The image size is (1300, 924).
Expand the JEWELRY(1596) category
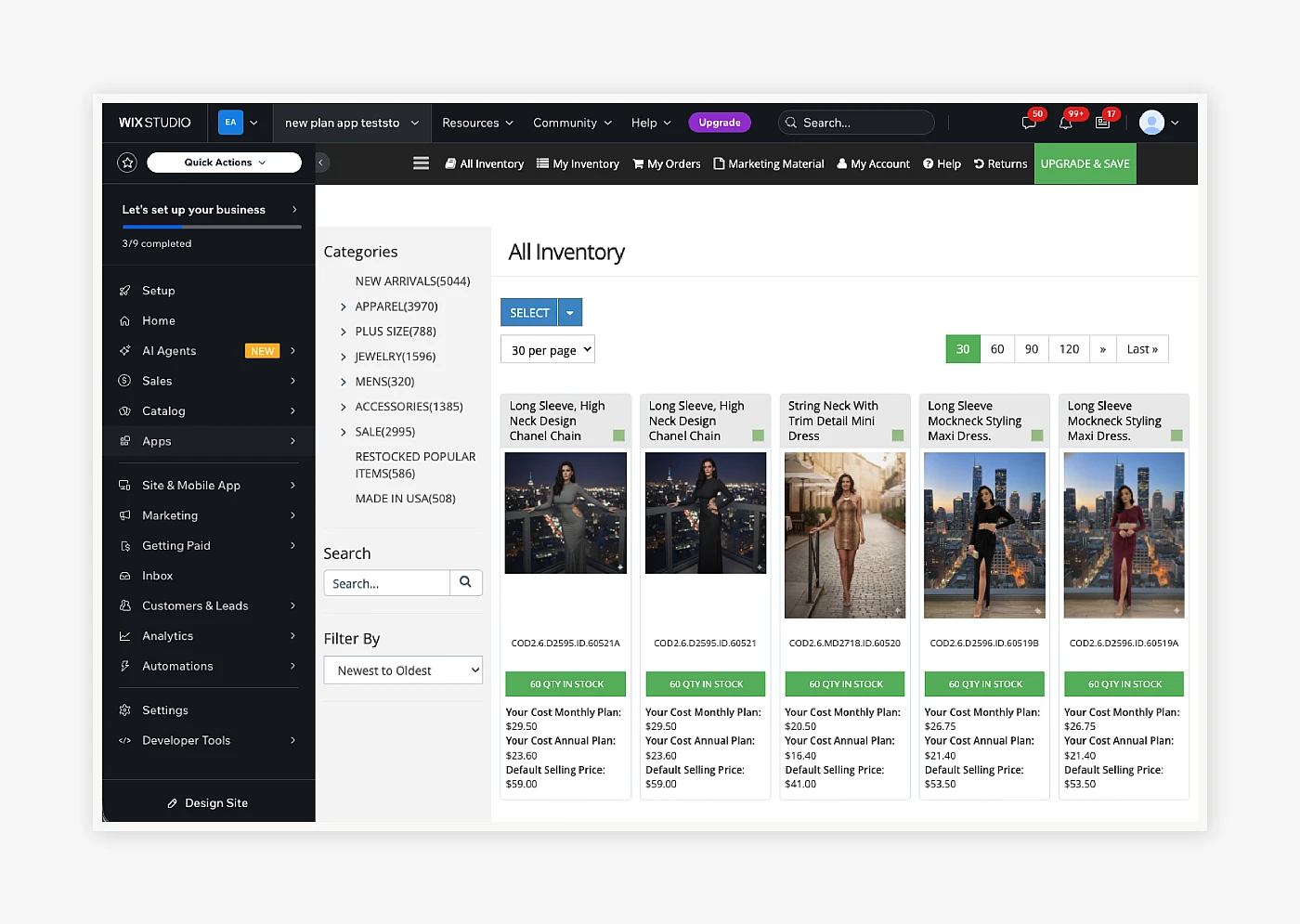[x=344, y=357]
